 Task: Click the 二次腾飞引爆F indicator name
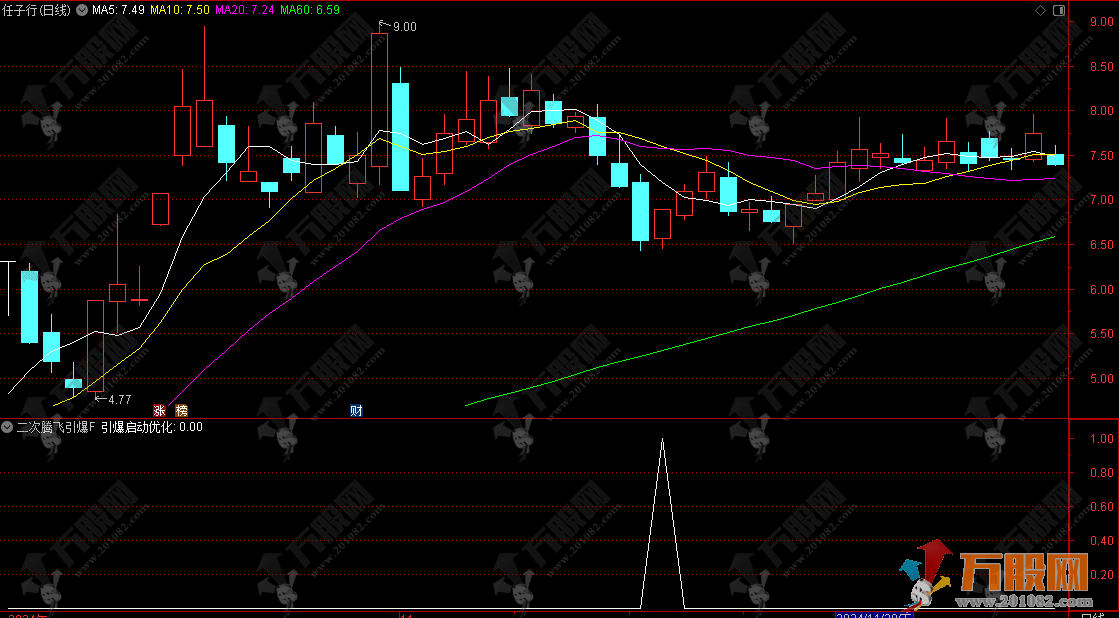pyautogui.click(x=56, y=427)
